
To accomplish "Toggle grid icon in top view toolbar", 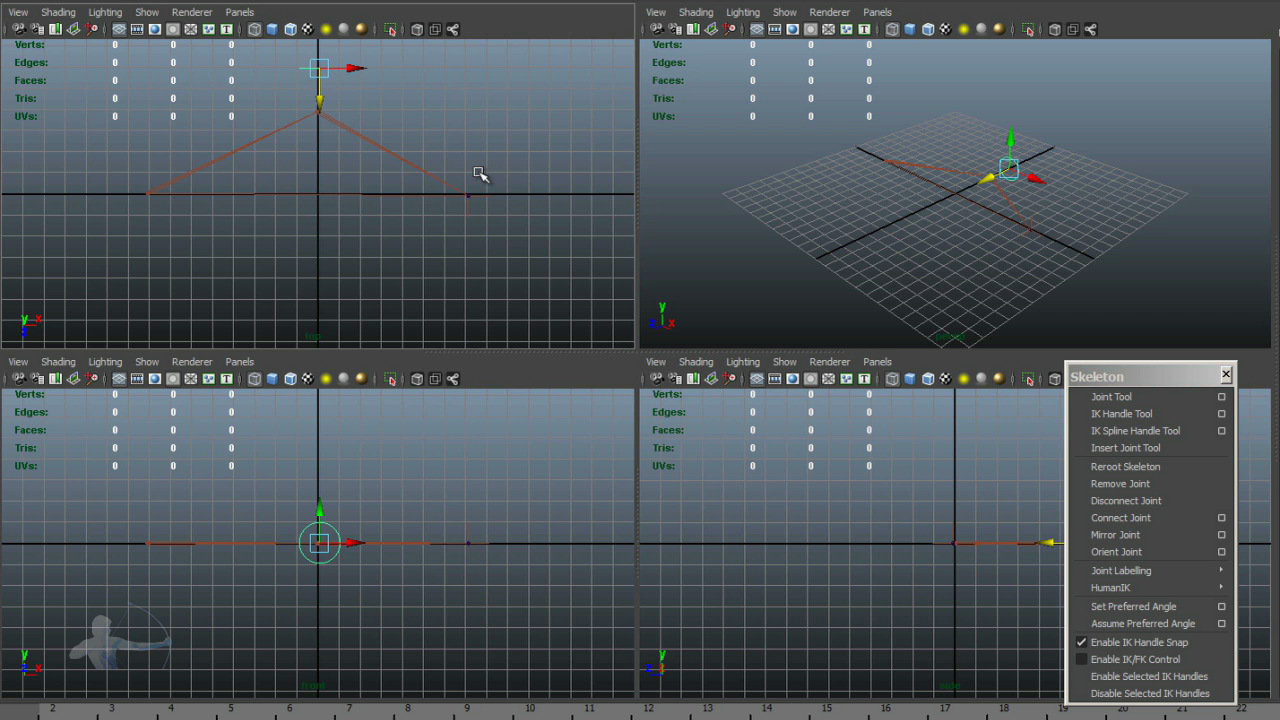I will (x=119, y=29).
